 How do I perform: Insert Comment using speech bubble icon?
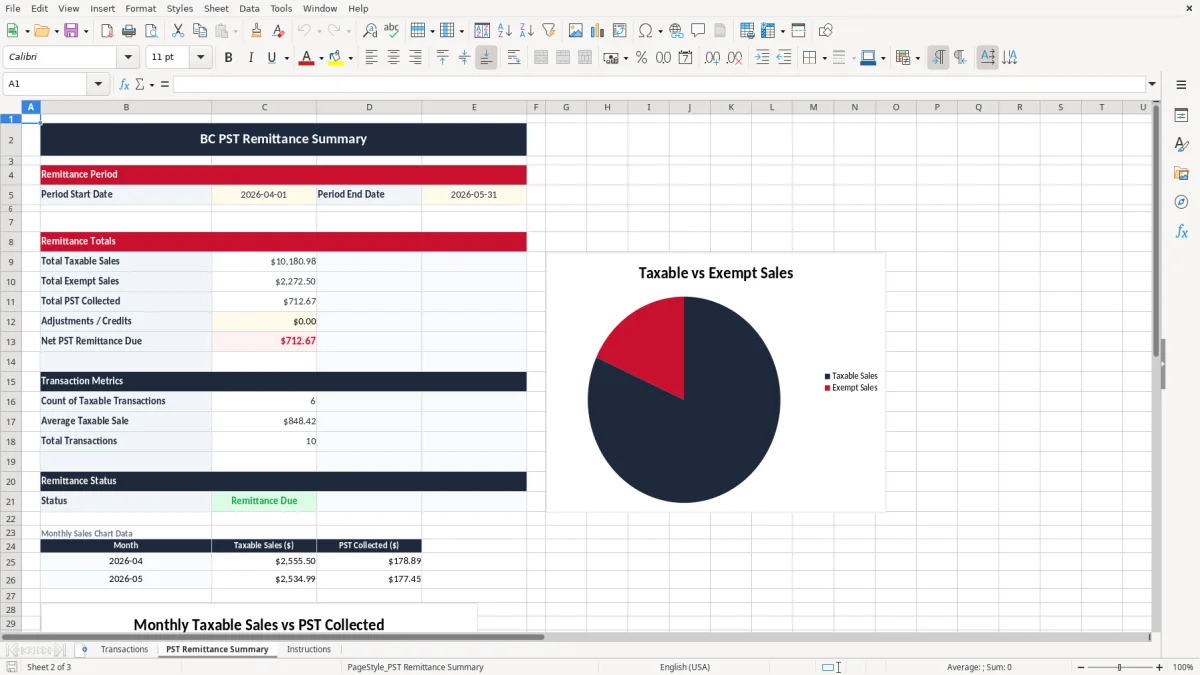(698, 31)
